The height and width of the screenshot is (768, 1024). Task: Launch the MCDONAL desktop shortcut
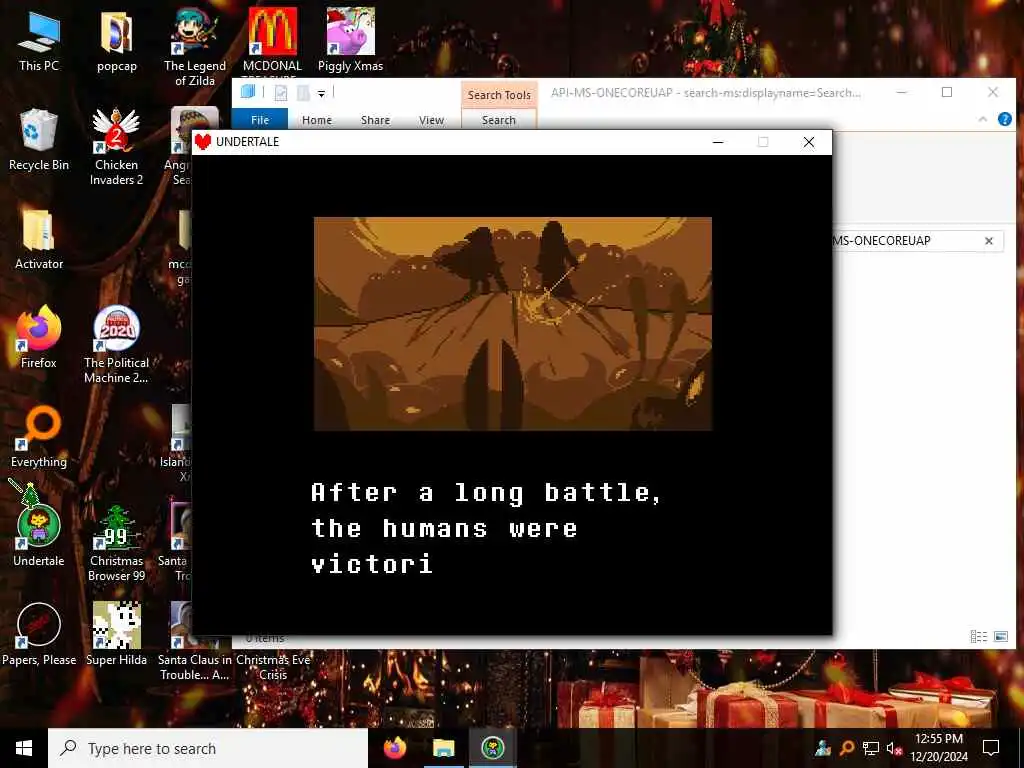[272, 40]
